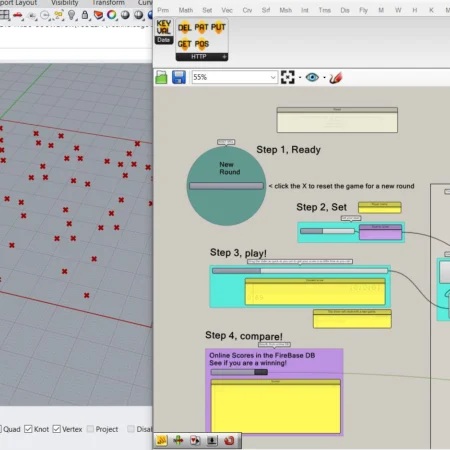The width and height of the screenshot is (450, 450).
Task: Click the Rhino four-viewport grid icon
Action: (x=5, y=15)
